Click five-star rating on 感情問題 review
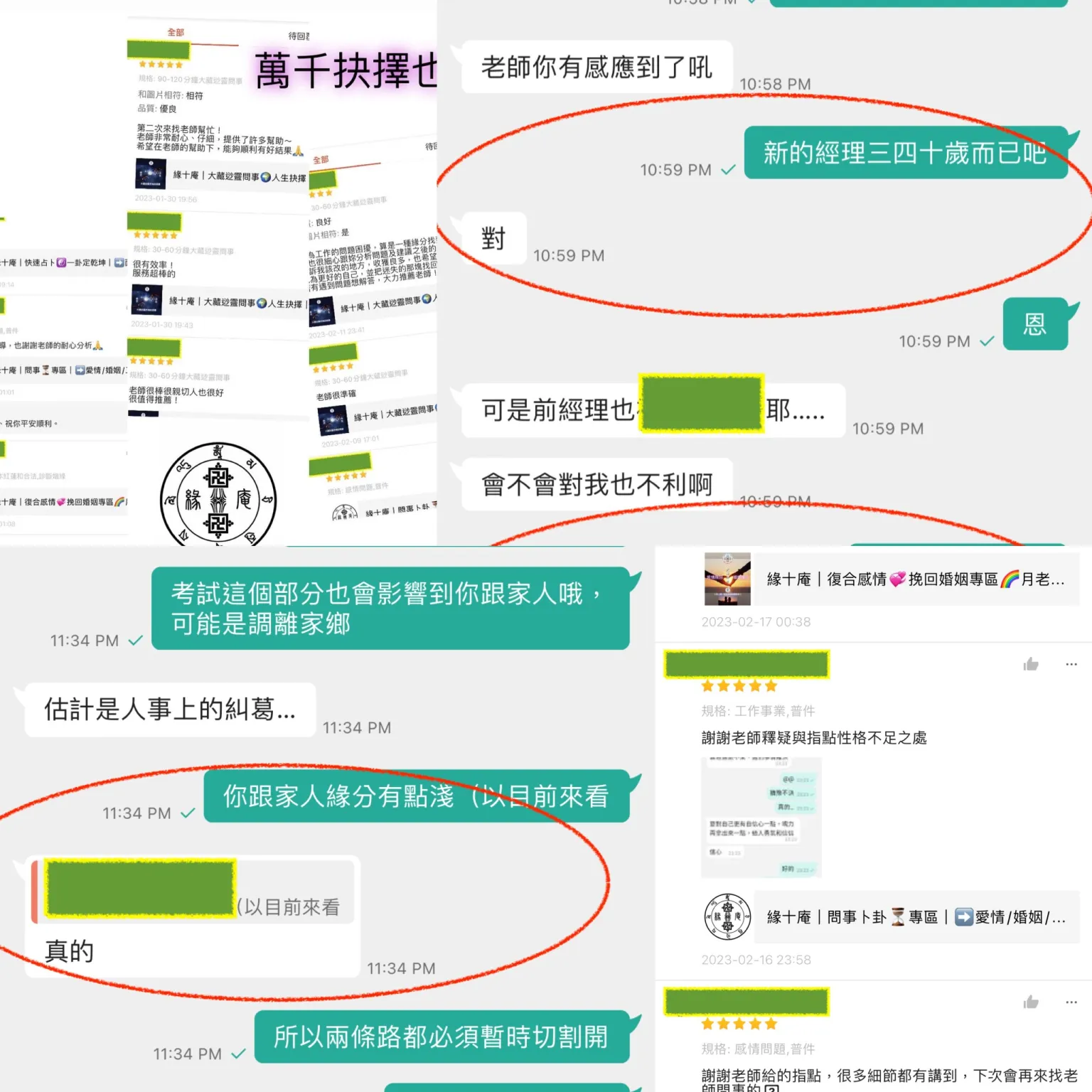The image size is (1092, 1092). (739, 1024)
